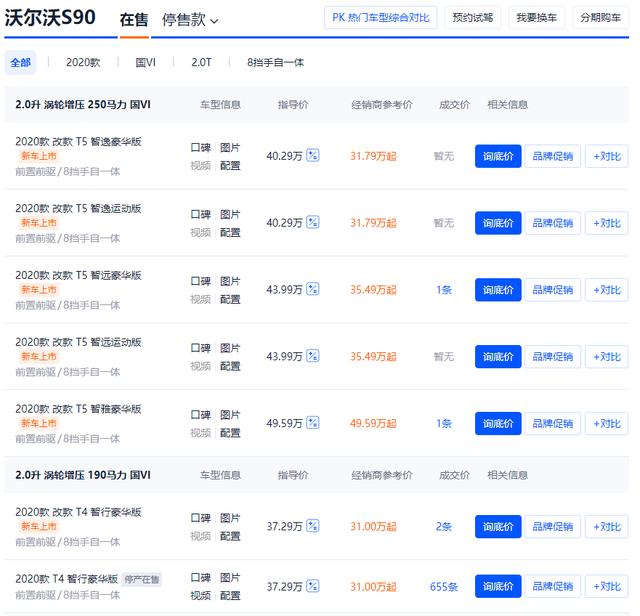Click the 我要换车 button

[x=536, y=18]
